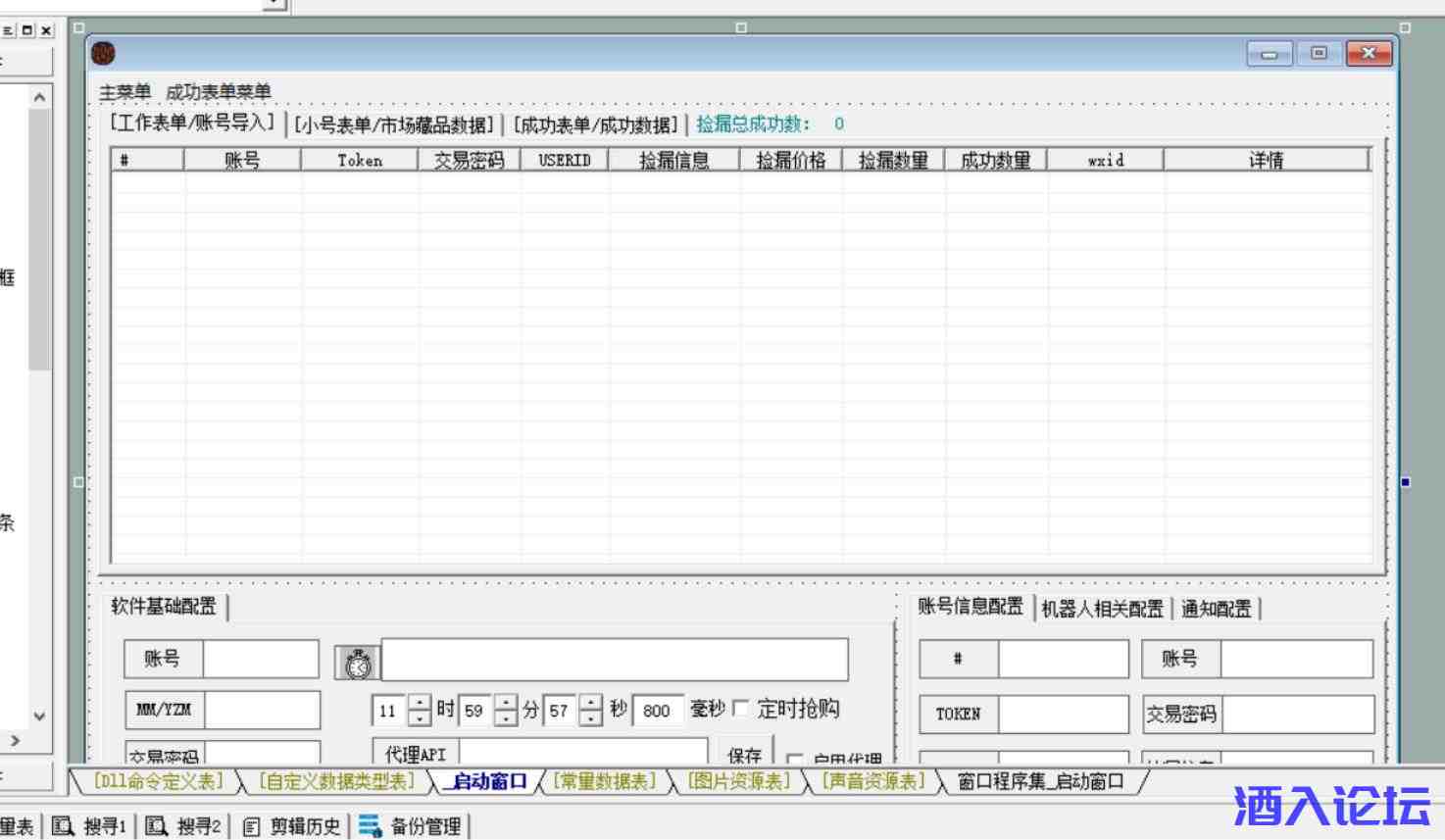The width and height of the screenshot is (1445, 840).
Task: Open 搜寻2 search panel icon
Action: [x=157, y=826]
